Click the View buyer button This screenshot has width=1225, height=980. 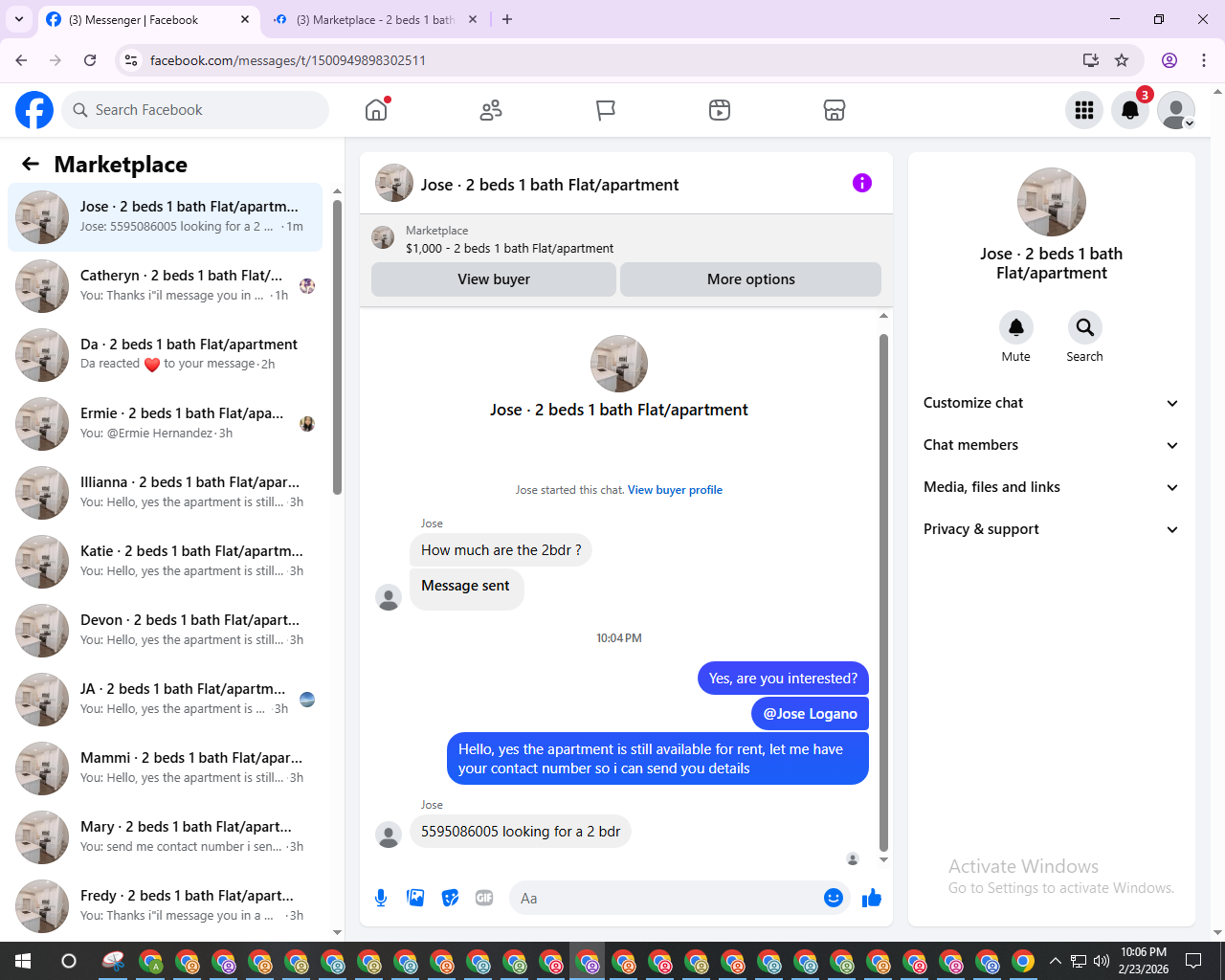tap(494, 279)
